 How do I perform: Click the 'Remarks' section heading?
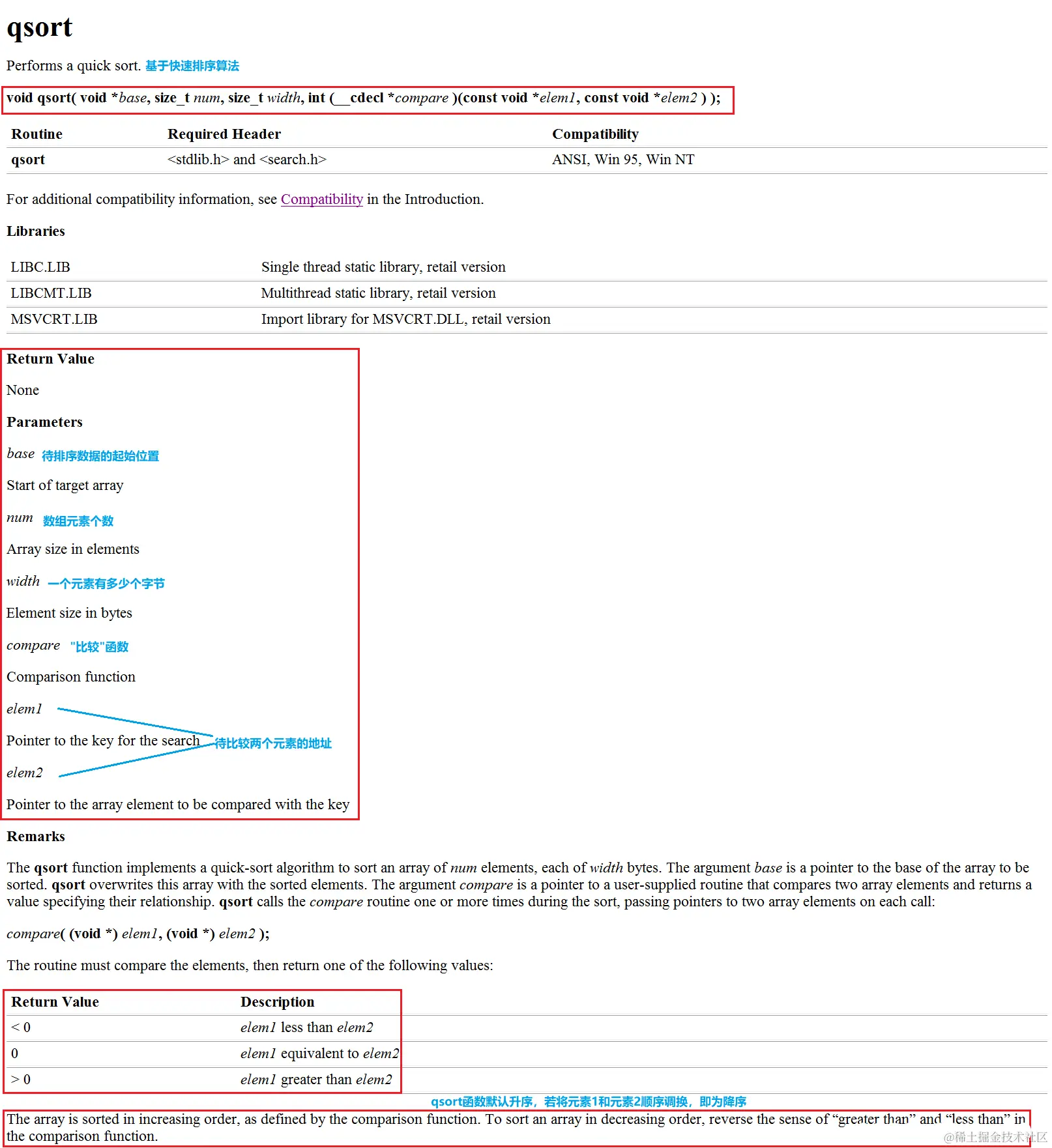(x=36, y=837)
